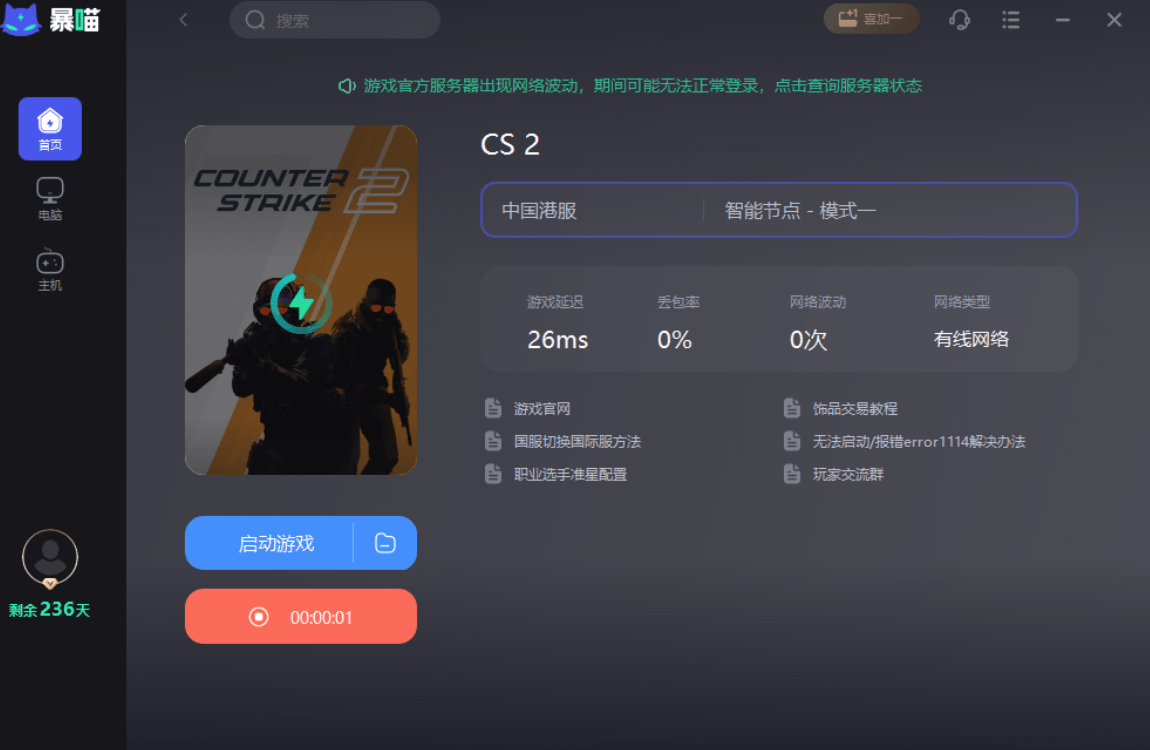Image resolution: width=1150 pixels, height=750 pixels.
Task: Open the game folder path icon
Action: point(385,543)
